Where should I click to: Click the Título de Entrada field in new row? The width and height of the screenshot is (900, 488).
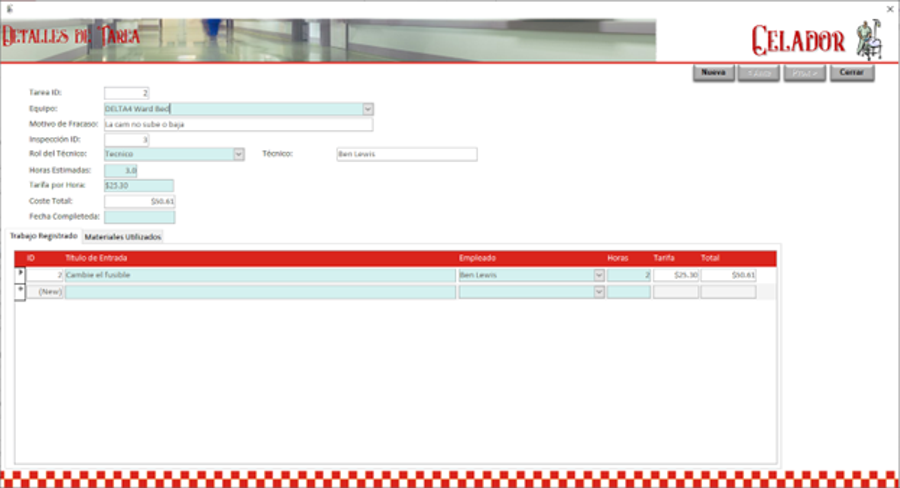[260, 292]
